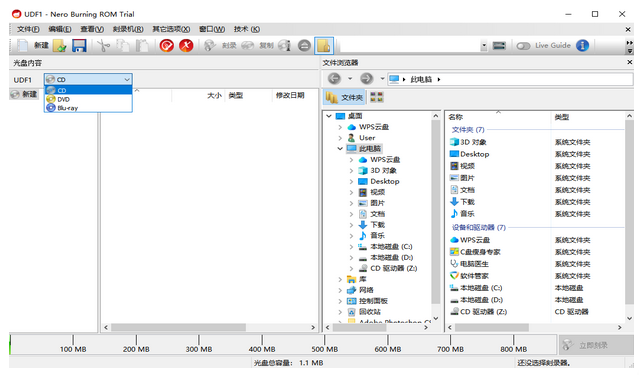Screen dimensions: 639x375
Task: Select CD 驱动器 (Z:) in folder tree
Action: (393, 268)
